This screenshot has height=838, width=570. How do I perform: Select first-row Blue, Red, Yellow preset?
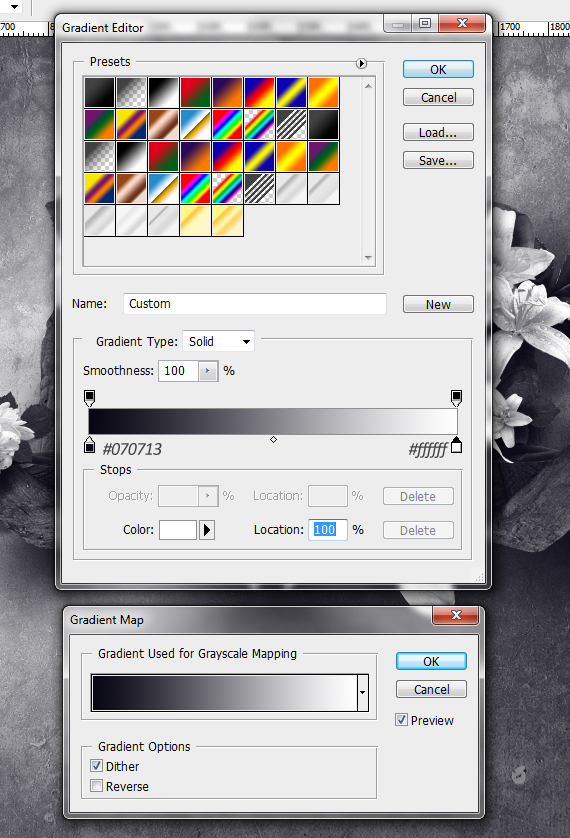click(259, 92)
